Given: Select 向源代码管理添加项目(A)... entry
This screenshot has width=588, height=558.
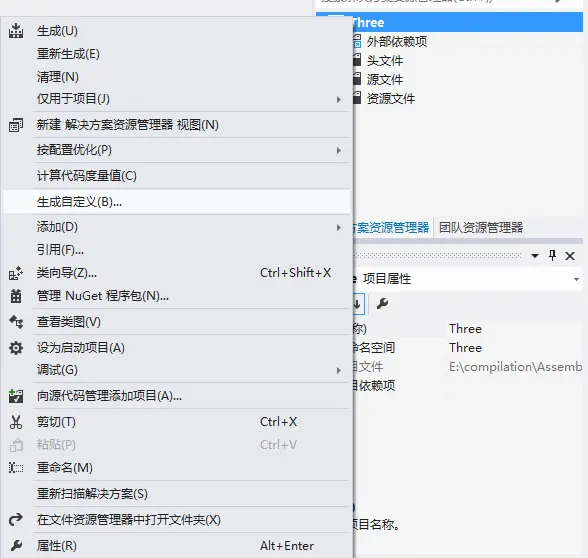Looking at the screenshot, I should [176, 396].
